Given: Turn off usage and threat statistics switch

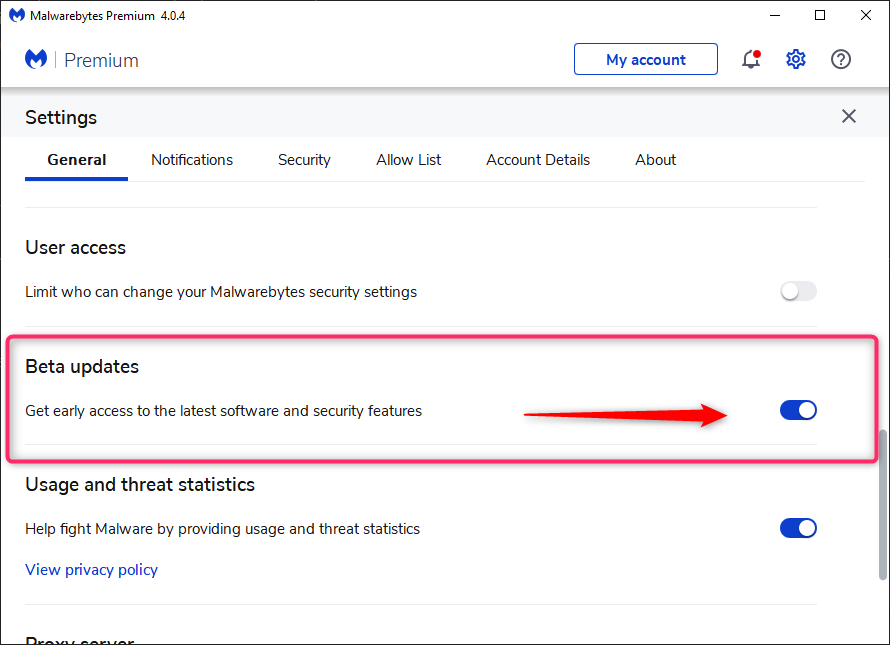Looking at the screenshot, I should click(x=798, y=528).
